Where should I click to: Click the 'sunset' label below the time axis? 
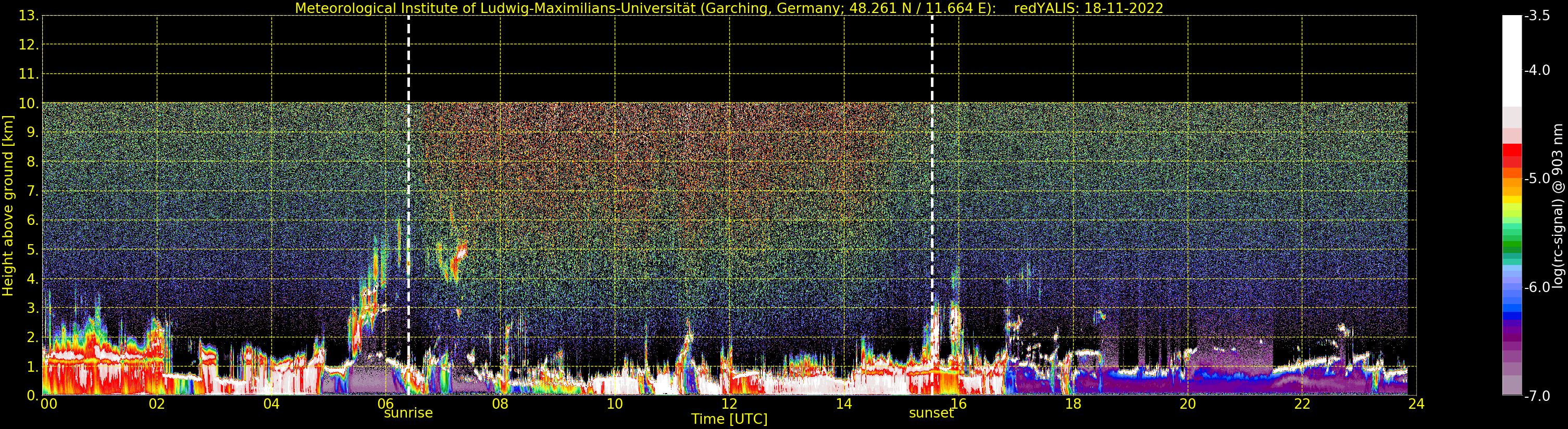[931, 413]
